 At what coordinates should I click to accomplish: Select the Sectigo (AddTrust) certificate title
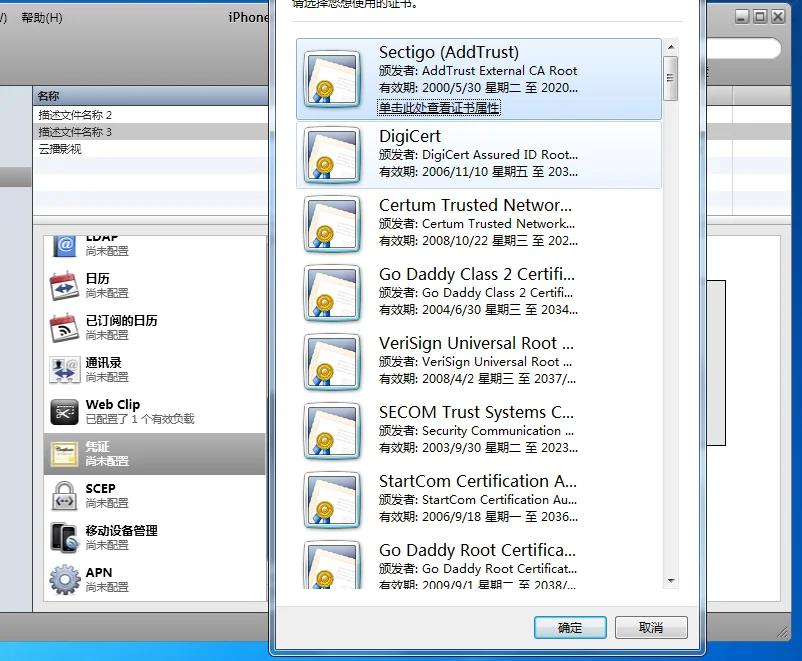click(449, 52)
